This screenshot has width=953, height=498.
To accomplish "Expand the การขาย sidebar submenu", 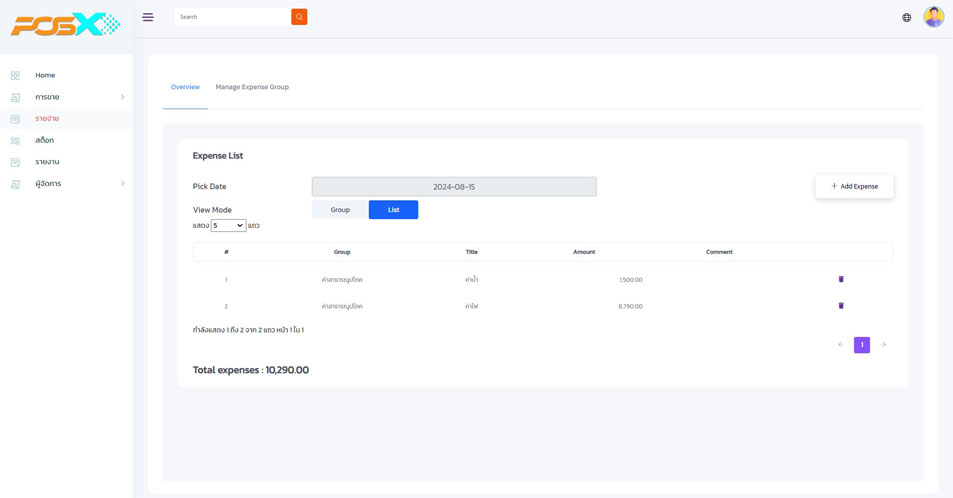I will (x=122, y=97).
